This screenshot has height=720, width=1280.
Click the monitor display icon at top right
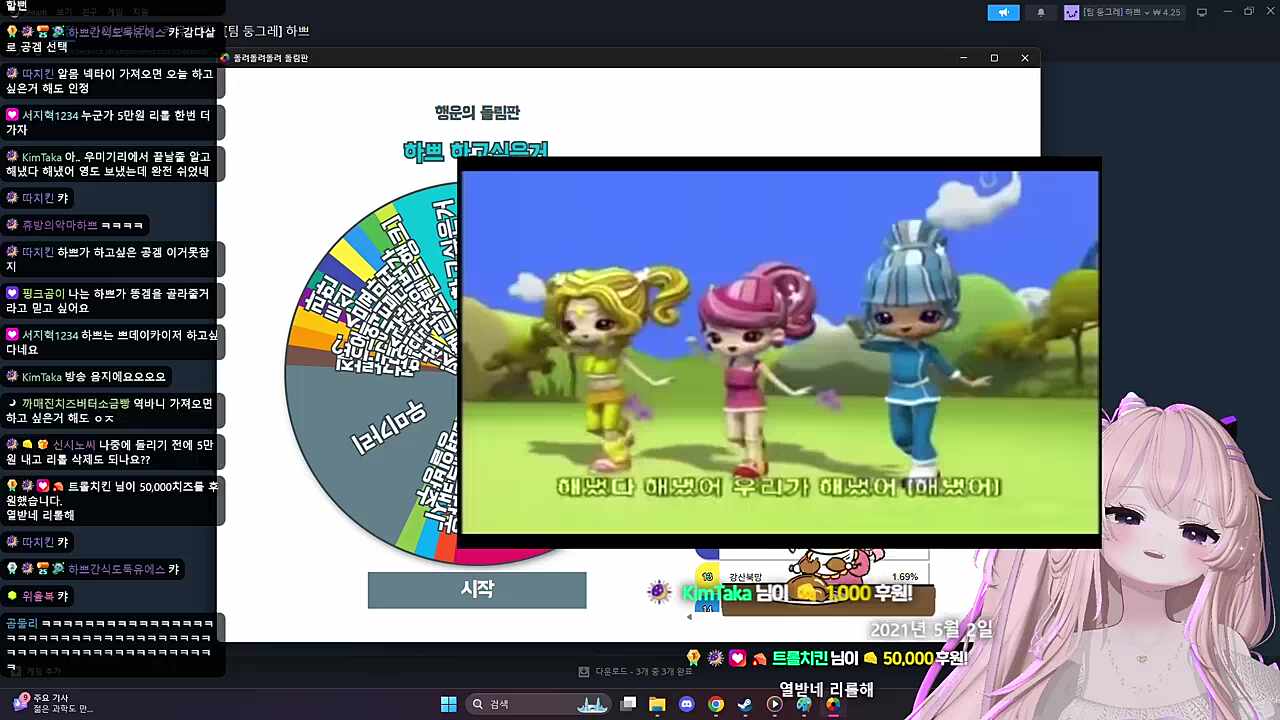click(1202, 12)
